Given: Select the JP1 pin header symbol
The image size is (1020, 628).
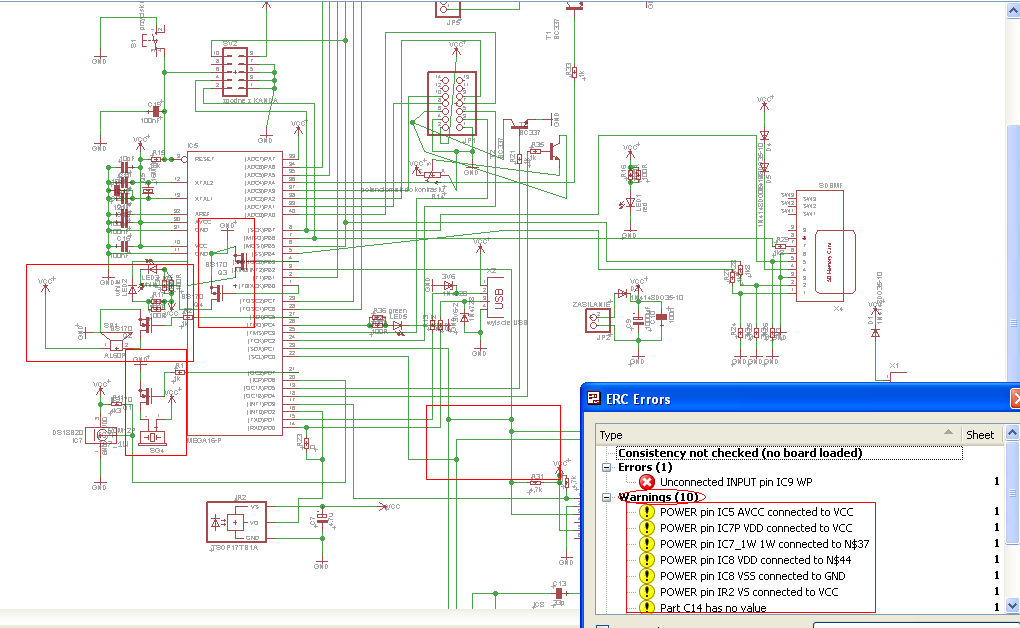Looking at the screenshot, I should (451, 103).
